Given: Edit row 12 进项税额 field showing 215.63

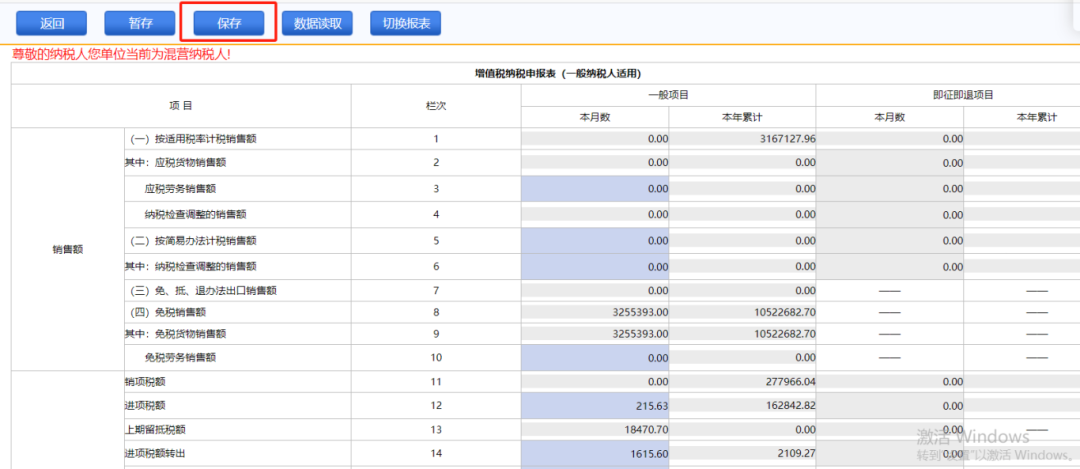Looking at the screenshot, I should click(595, 406).
